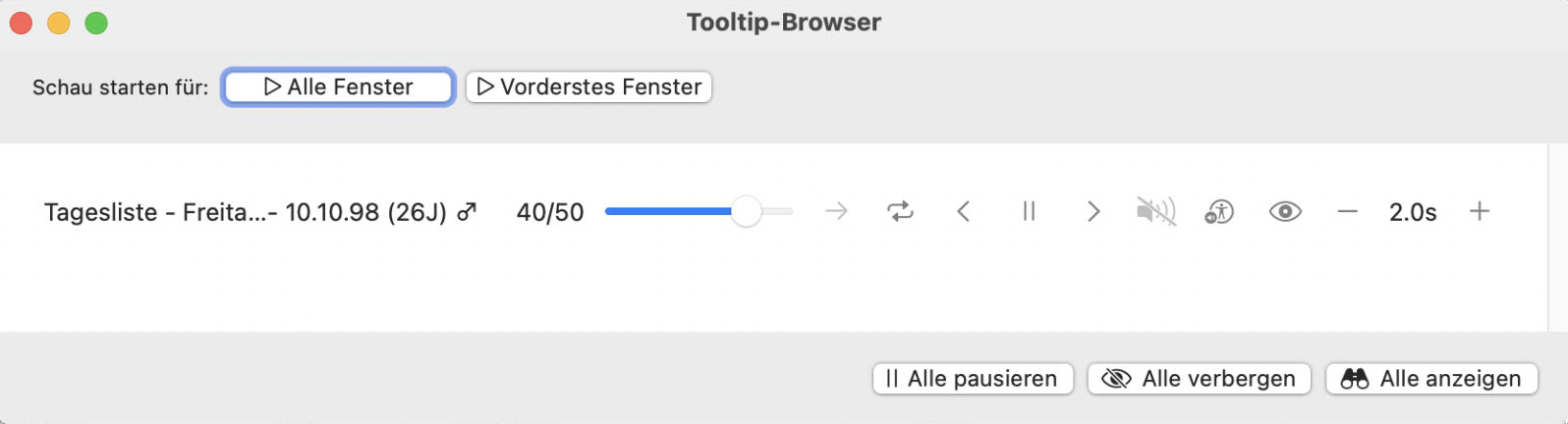Pause the tooltip show in the row
The height and width of the screenshot is (424, 1568).
1029,211
